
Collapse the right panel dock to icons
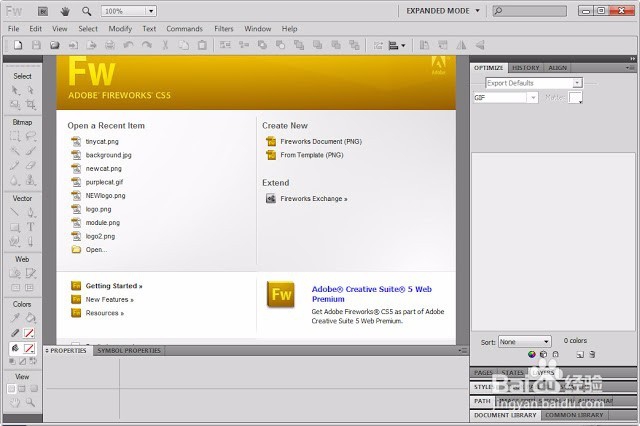pyautogui.click(x=632, y=59)
